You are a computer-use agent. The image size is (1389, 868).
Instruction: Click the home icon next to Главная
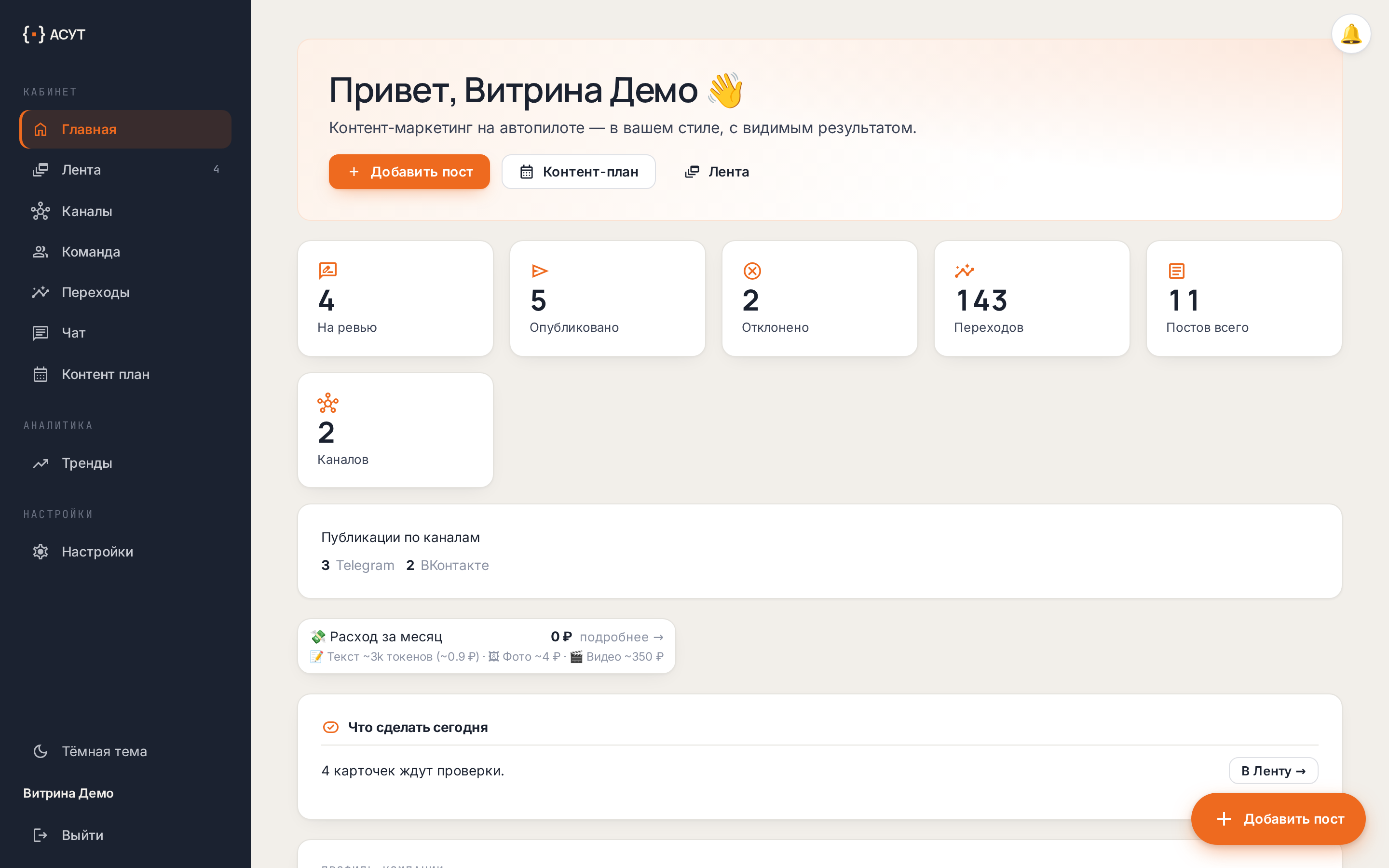(x=40, y=129)
